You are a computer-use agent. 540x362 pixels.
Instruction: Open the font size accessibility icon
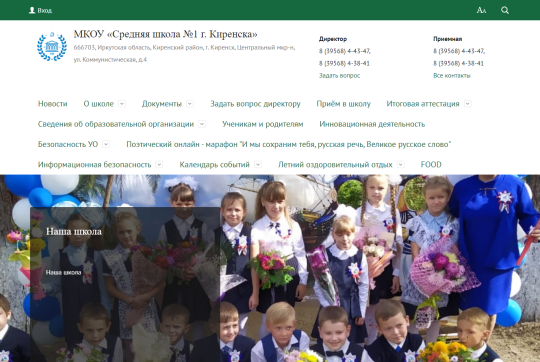pyautogui.click(x=481, y=10)
